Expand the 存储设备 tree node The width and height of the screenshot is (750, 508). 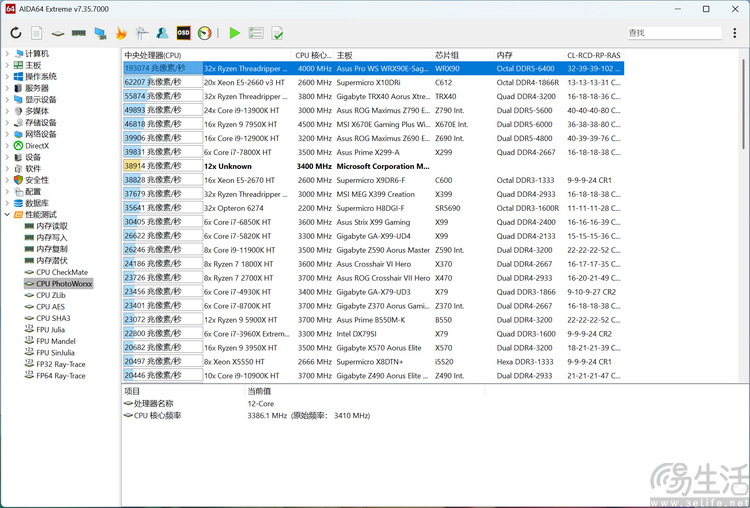coord(7,122)
